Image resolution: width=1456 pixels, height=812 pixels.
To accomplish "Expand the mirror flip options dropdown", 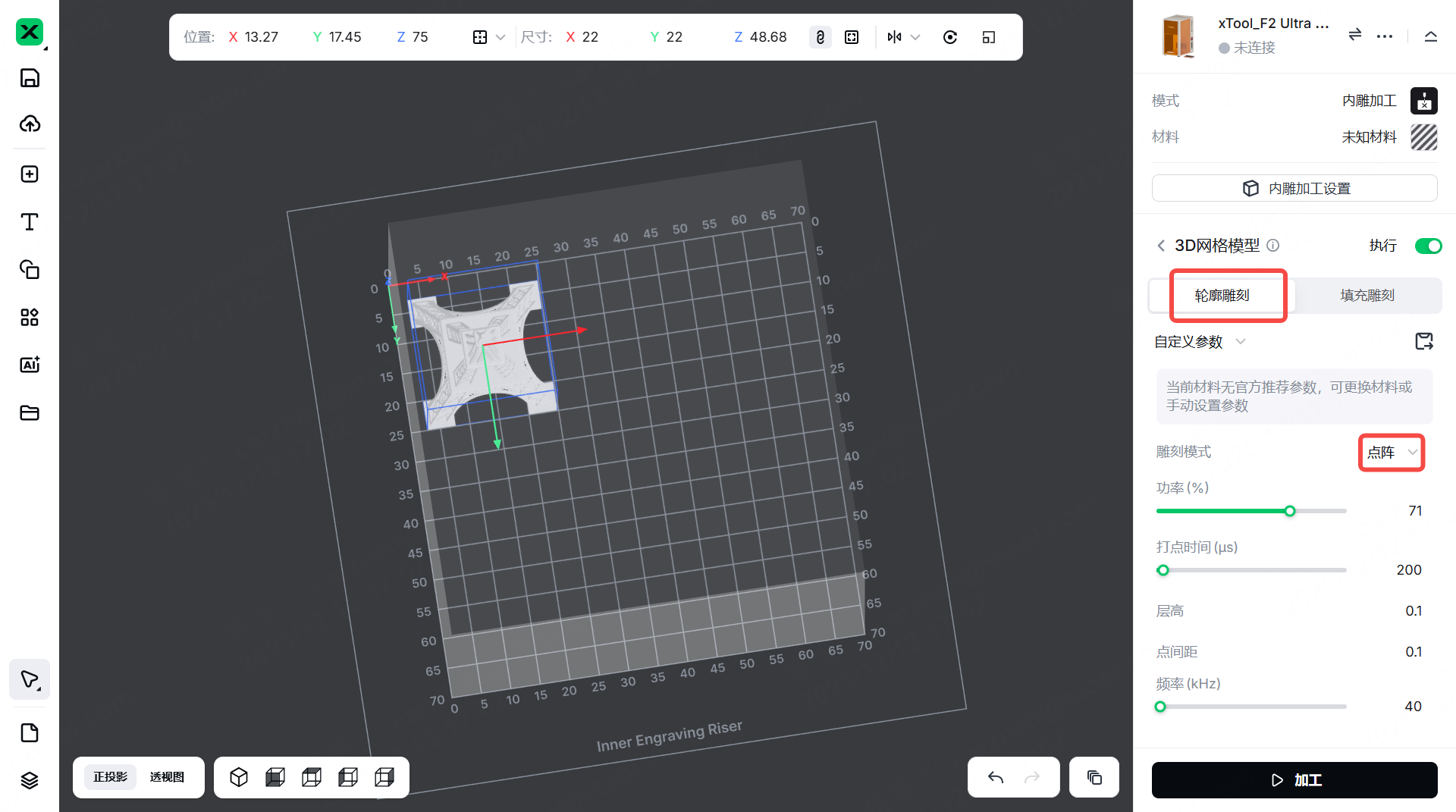I will [915, 37].
